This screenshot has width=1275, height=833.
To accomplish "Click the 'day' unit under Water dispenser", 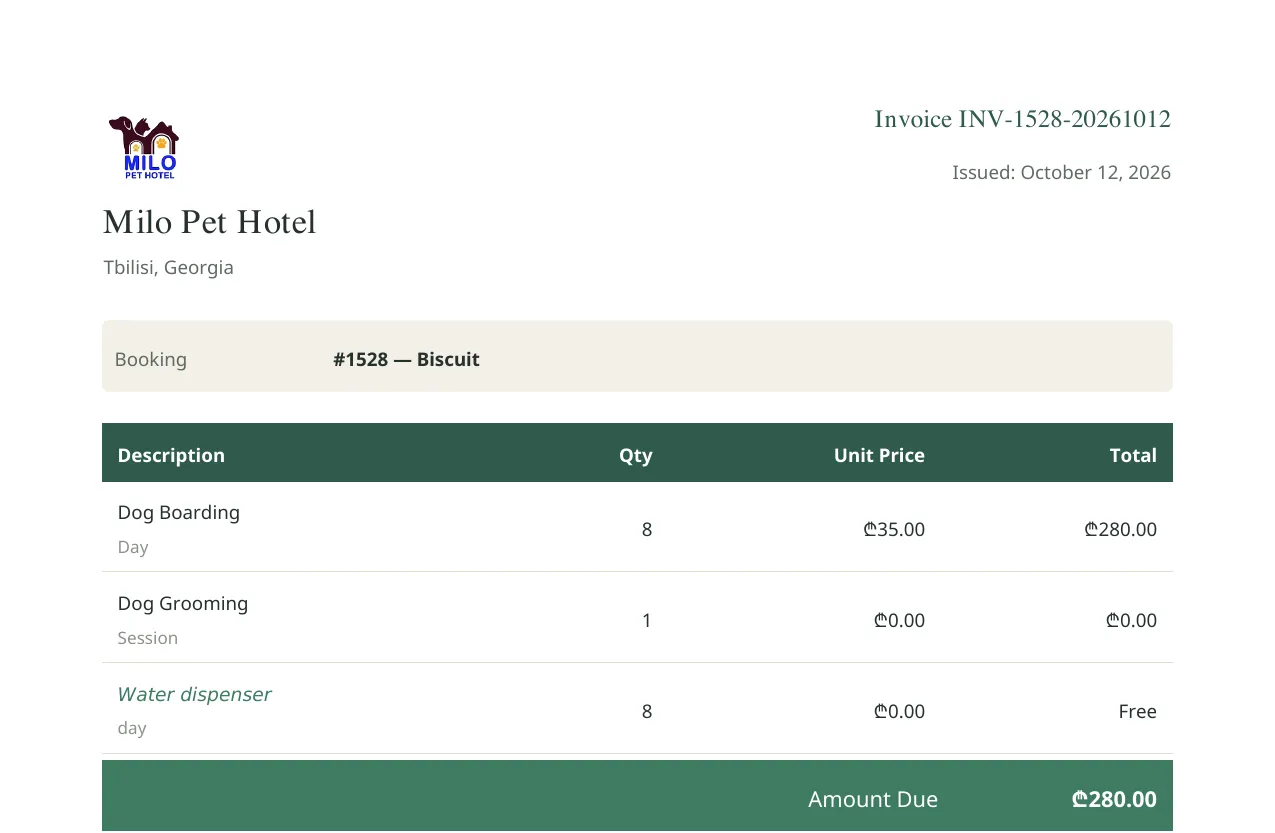I will 132,728.
